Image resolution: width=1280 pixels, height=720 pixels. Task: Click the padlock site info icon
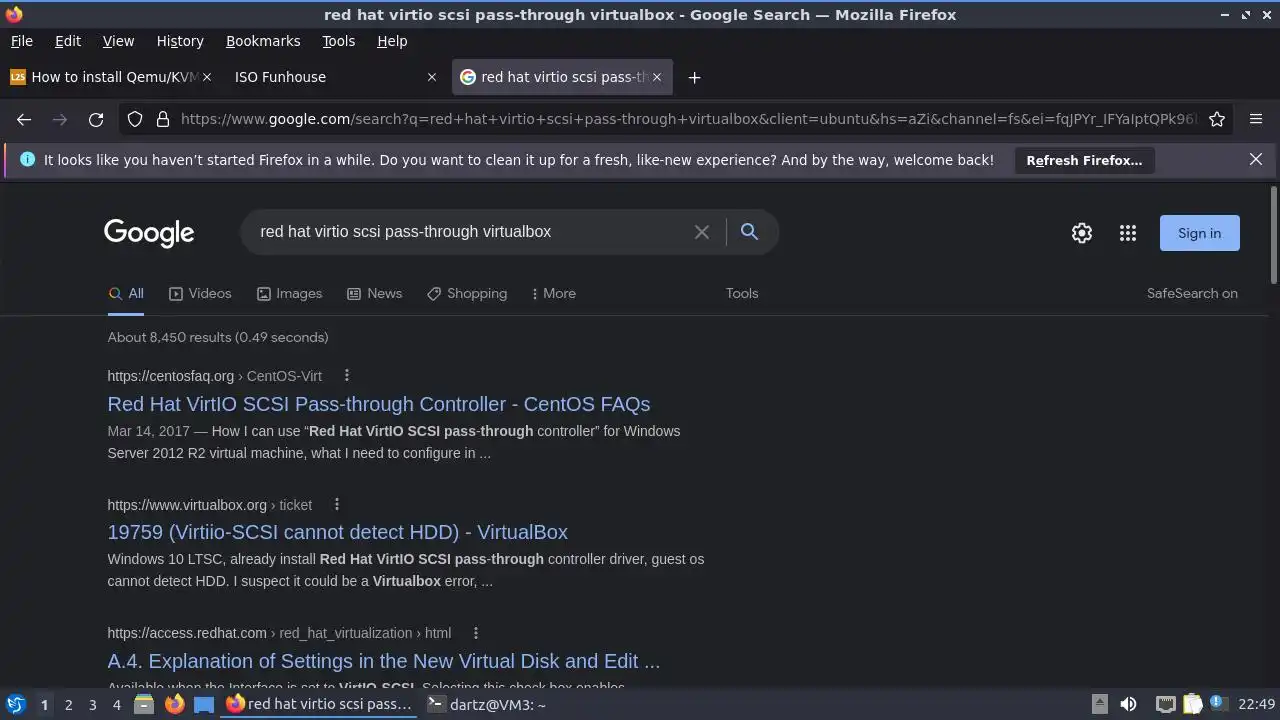(x=163, y=119)
